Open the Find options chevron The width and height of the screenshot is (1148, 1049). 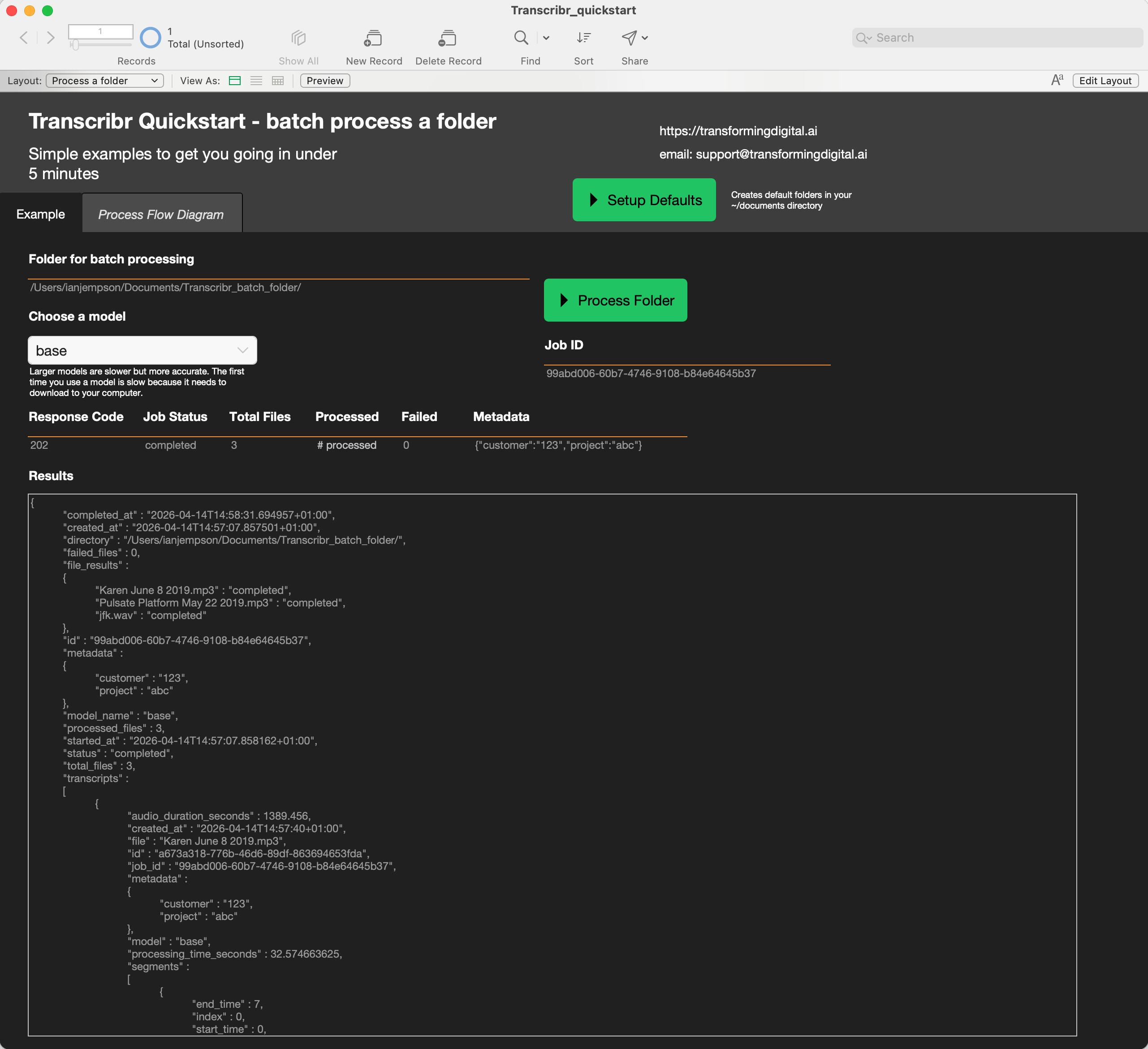(x=546, y=38)
